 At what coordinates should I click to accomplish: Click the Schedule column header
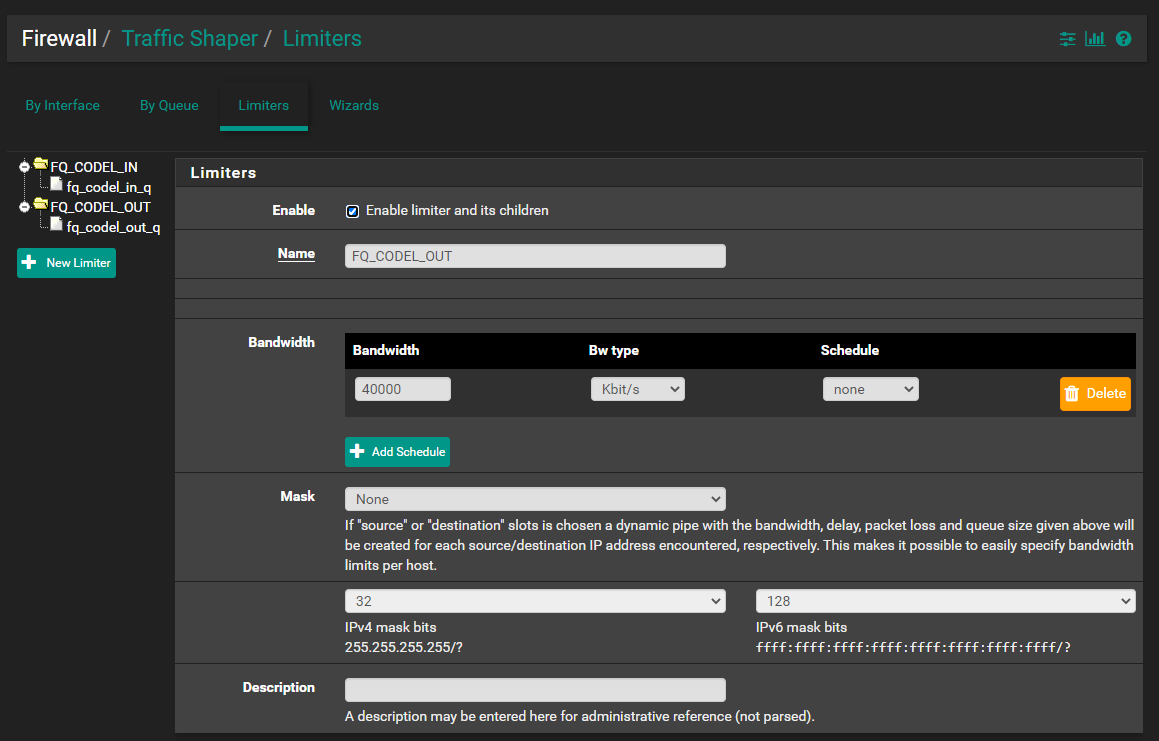[850, 351]
